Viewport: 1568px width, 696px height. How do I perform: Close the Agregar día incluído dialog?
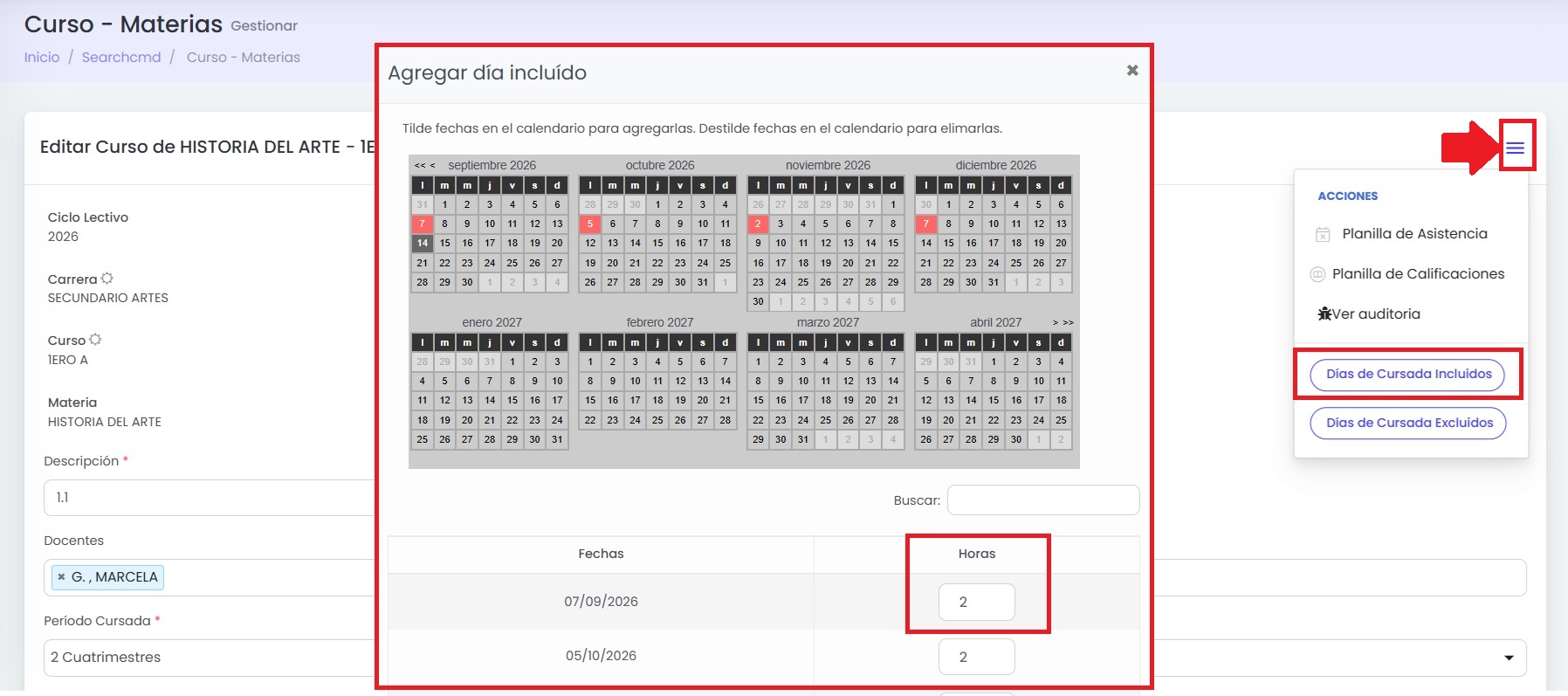click(1132, 70)
